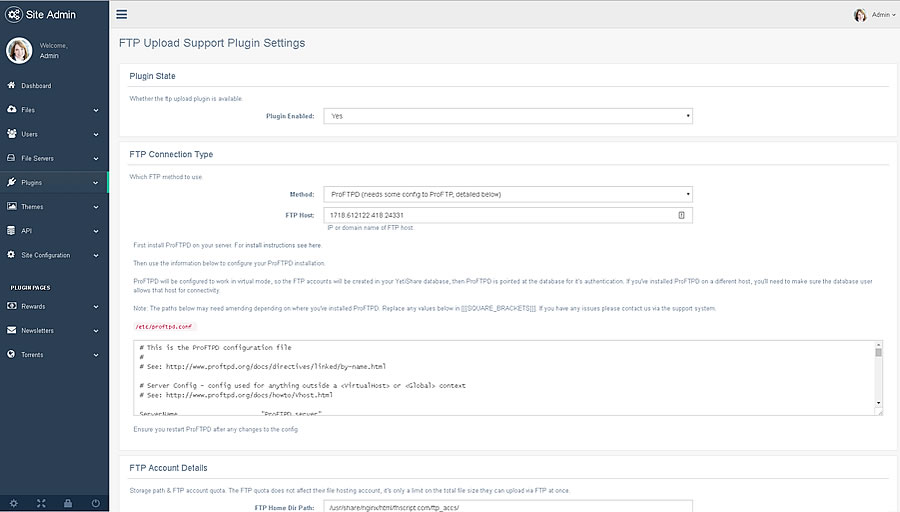The width and height of the screenshot is (900, 512).
Task: Click the lock icon in sidebar footer
Action: [68, 503]
